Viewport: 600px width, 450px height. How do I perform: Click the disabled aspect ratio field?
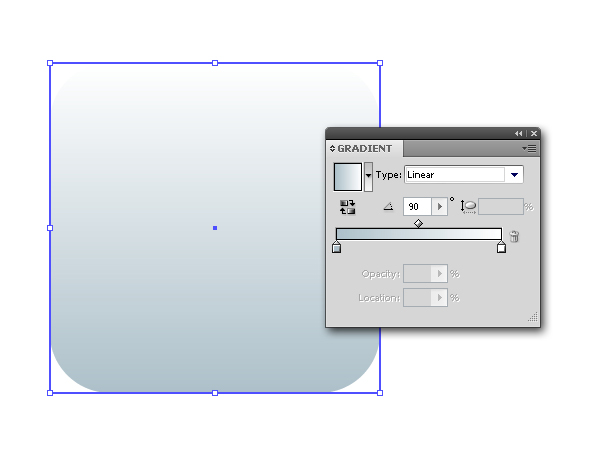coord(501,207)
